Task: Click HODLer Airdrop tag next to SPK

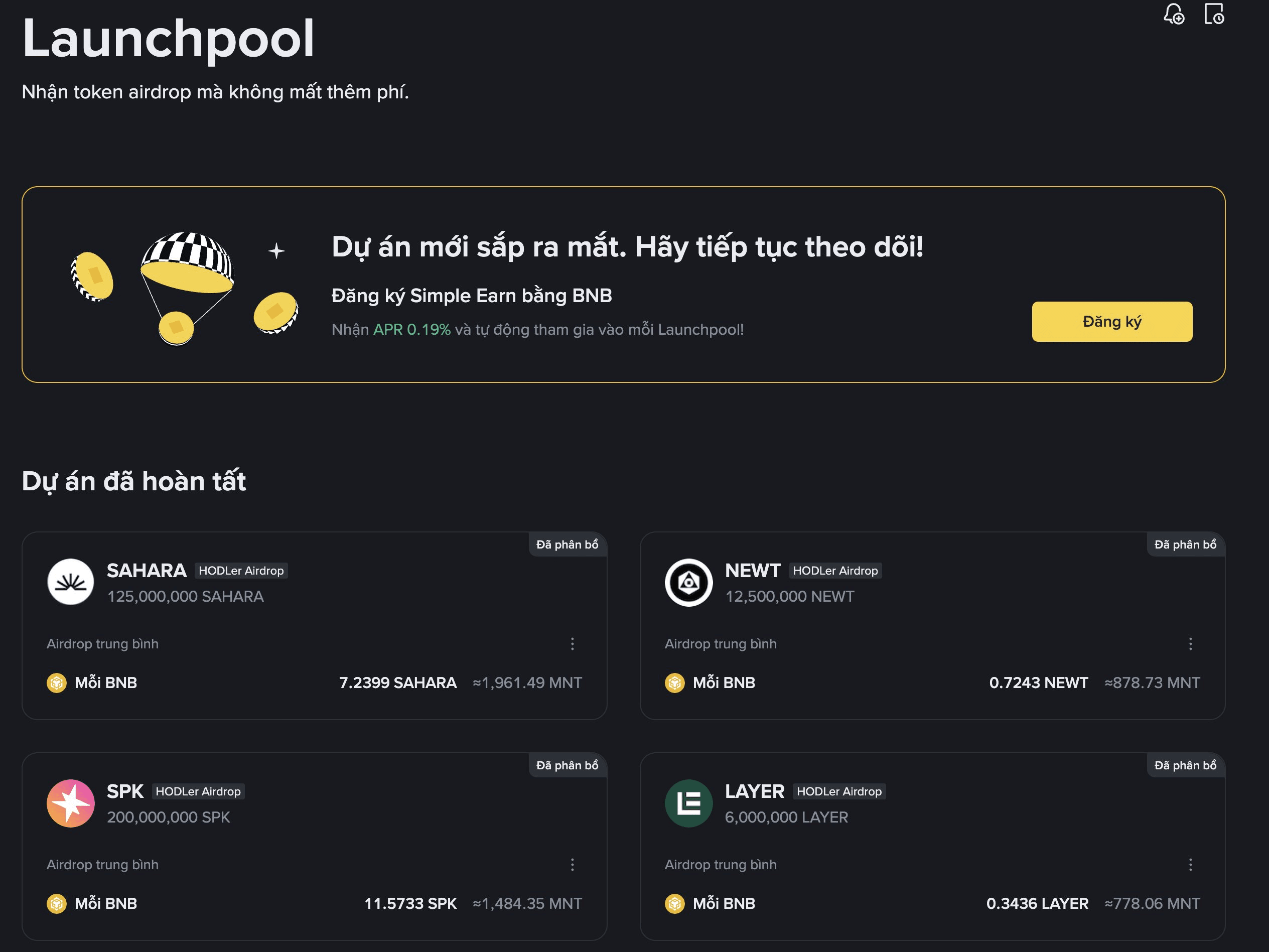Action: (x=198, y=792)
